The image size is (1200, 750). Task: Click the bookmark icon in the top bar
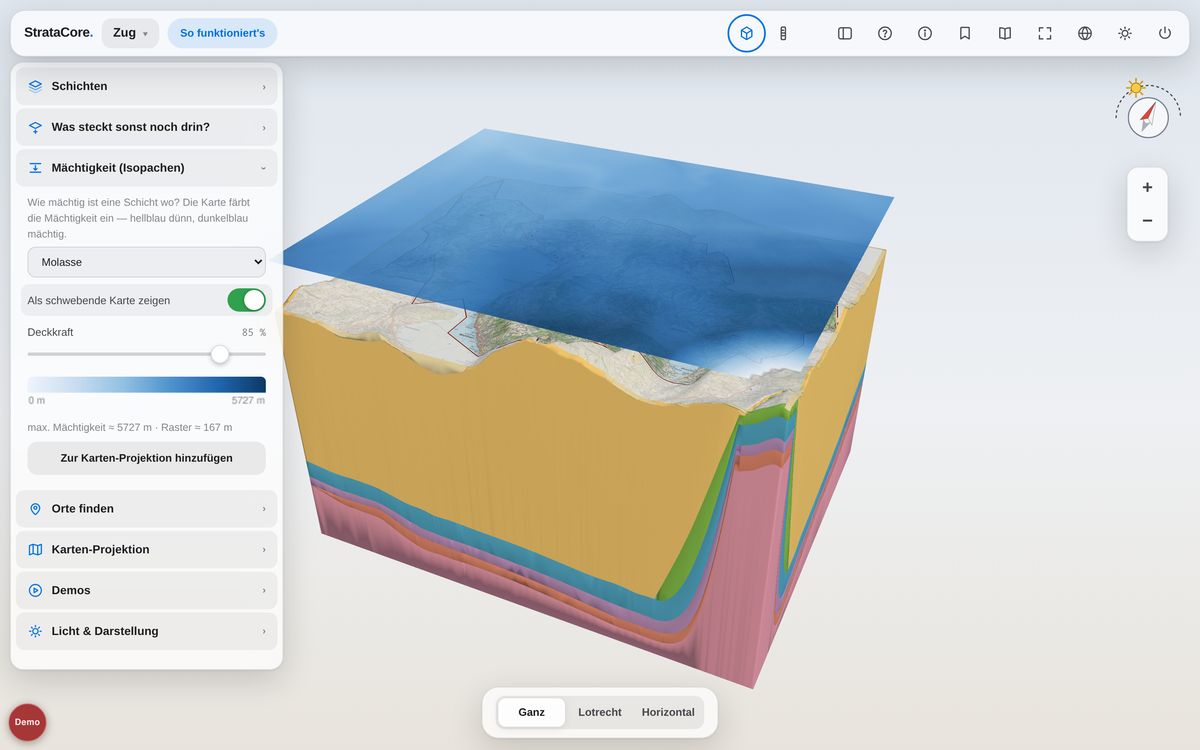(x=965, y=33)
